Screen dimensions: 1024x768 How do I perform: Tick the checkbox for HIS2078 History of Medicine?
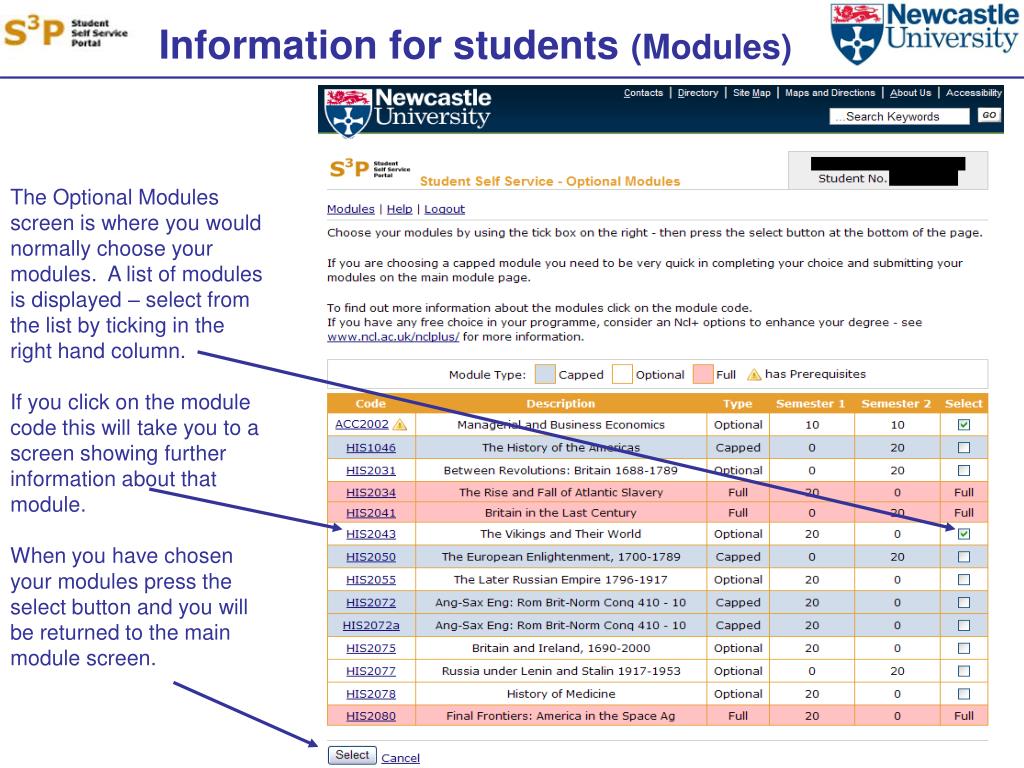(x=963, y=694)
